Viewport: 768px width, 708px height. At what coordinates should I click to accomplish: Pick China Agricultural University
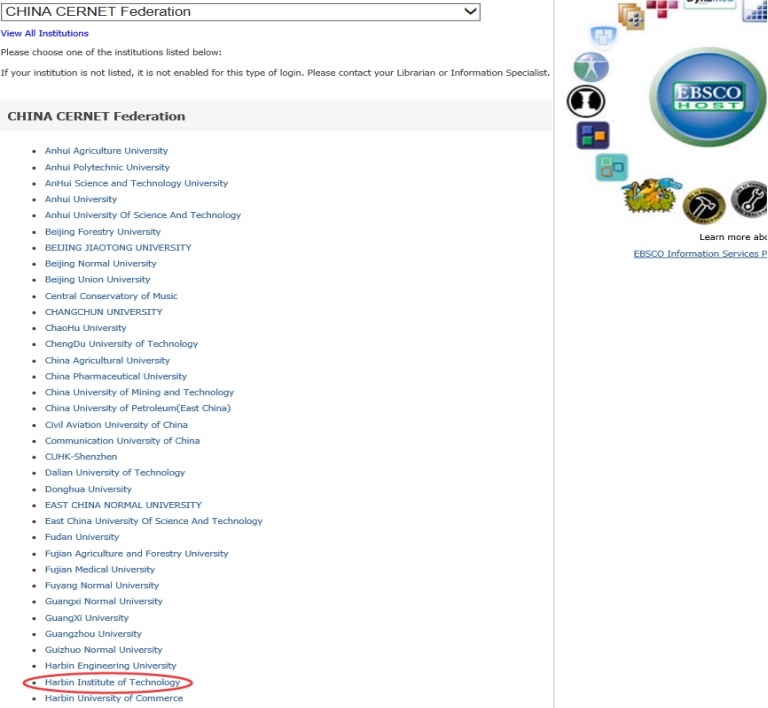(107, 360)
